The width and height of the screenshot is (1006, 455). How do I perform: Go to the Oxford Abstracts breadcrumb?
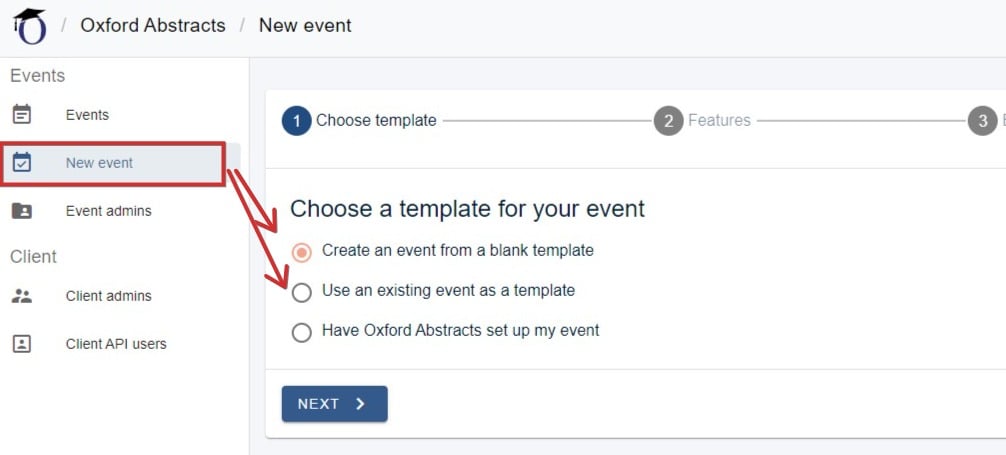(x=153, y=26)
